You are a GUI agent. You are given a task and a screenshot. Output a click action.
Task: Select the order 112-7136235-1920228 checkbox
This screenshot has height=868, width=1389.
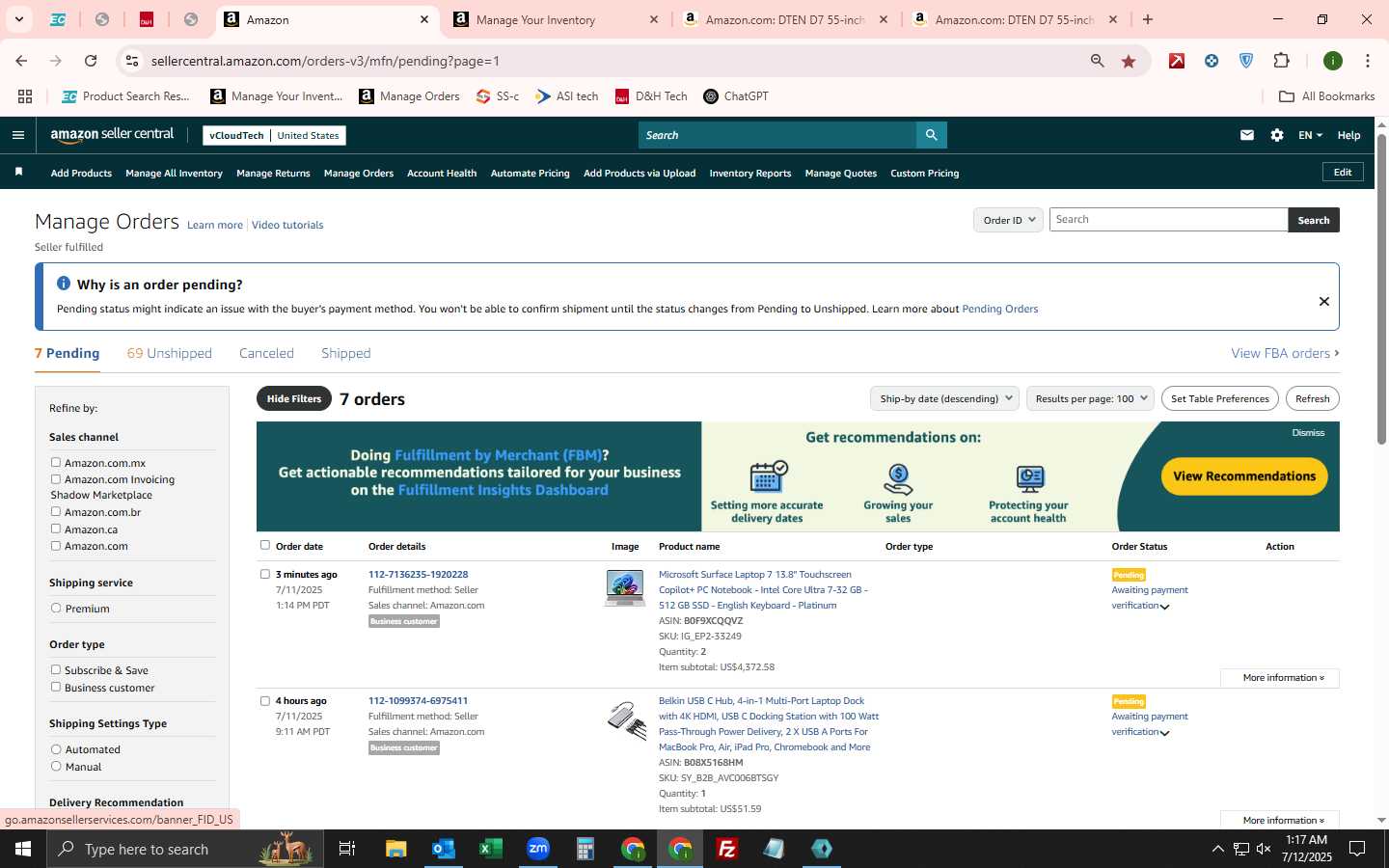pos(265,574)
